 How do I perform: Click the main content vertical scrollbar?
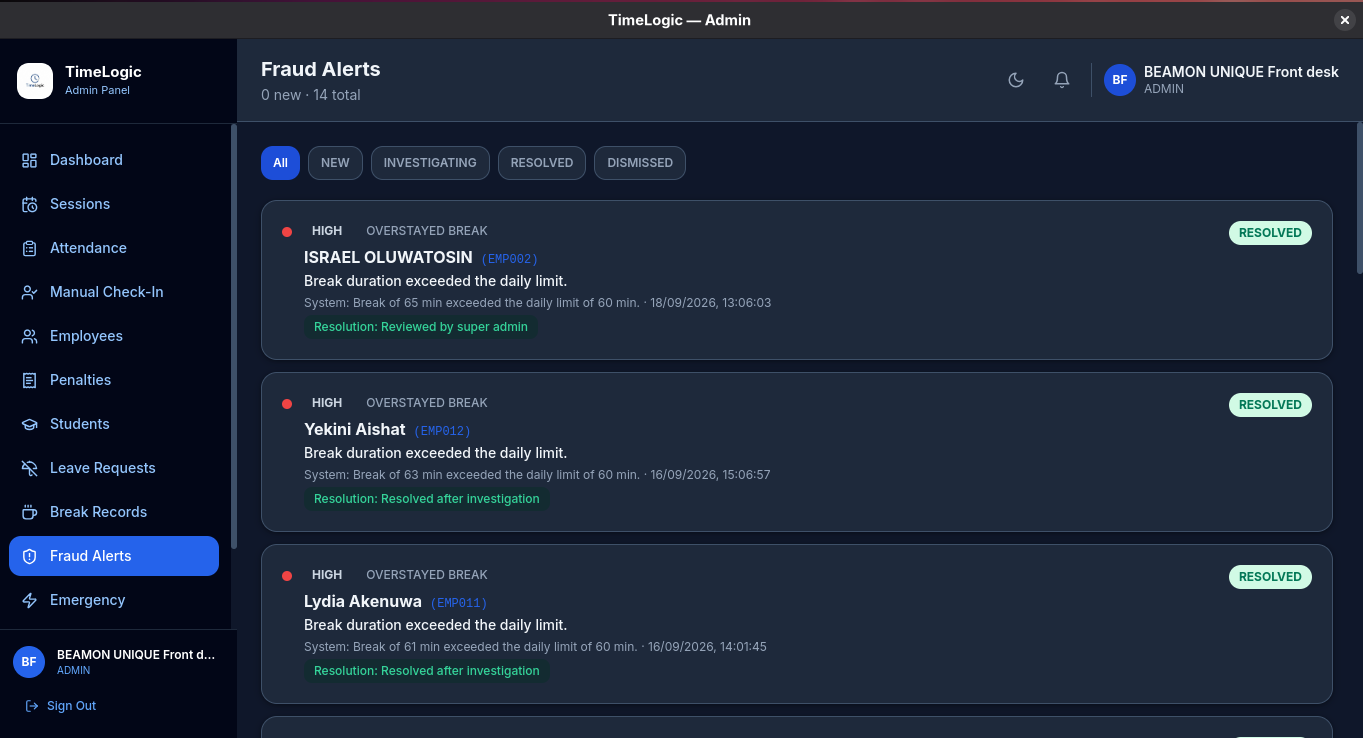point(1358,198)
